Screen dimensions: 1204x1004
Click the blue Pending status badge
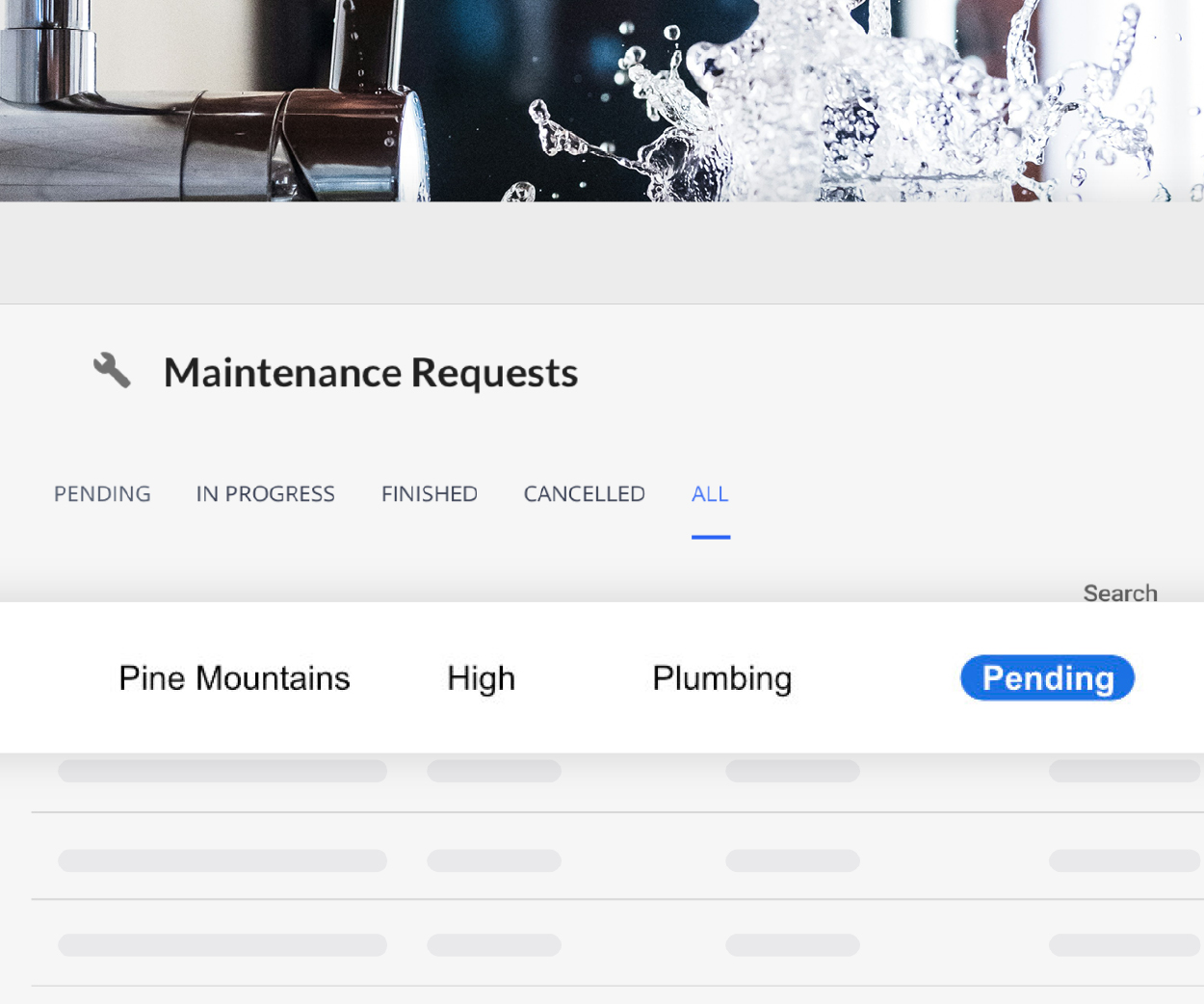(x=1047, y=677)
